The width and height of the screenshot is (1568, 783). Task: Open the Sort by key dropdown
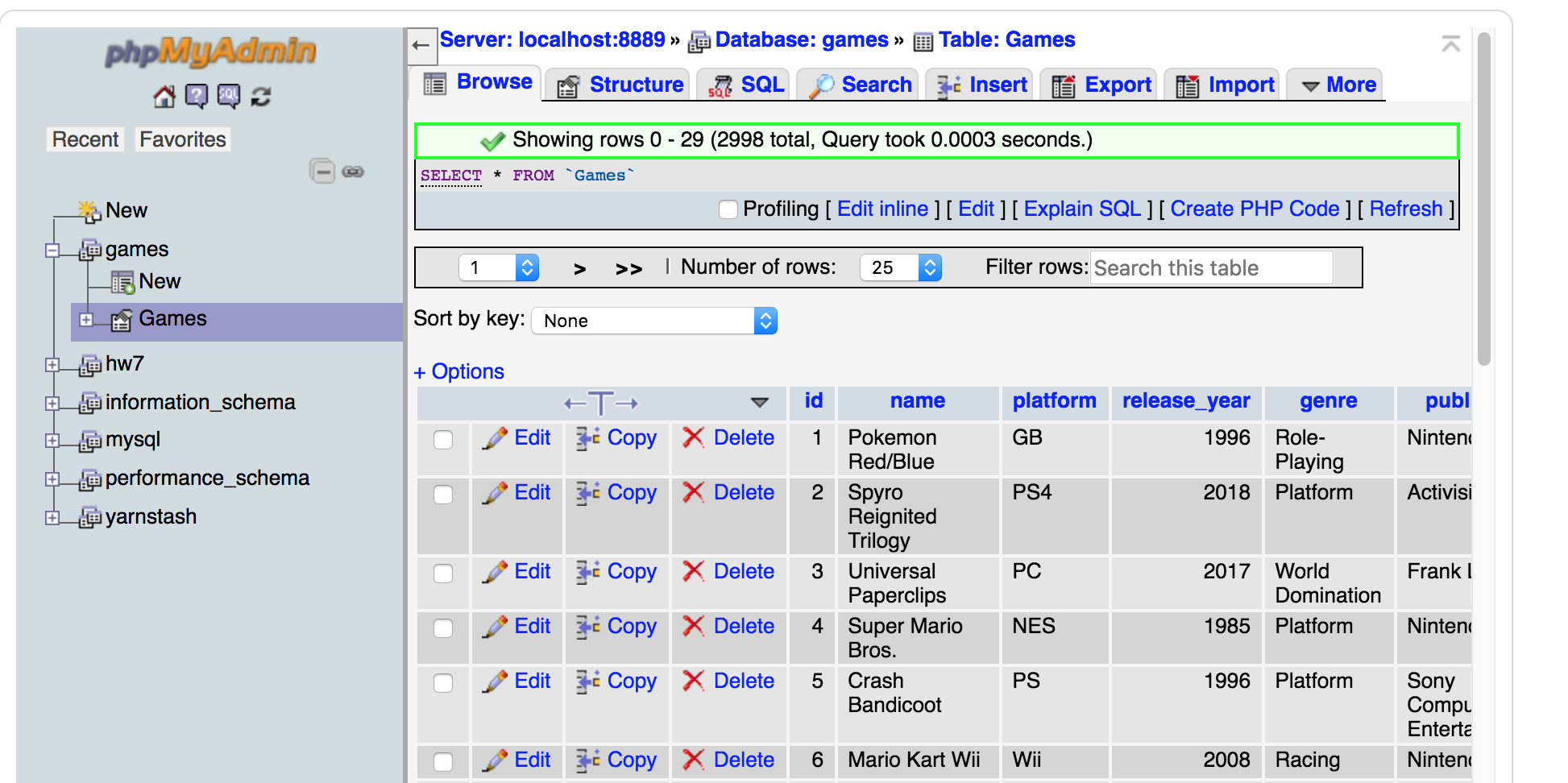coord(653,321)
